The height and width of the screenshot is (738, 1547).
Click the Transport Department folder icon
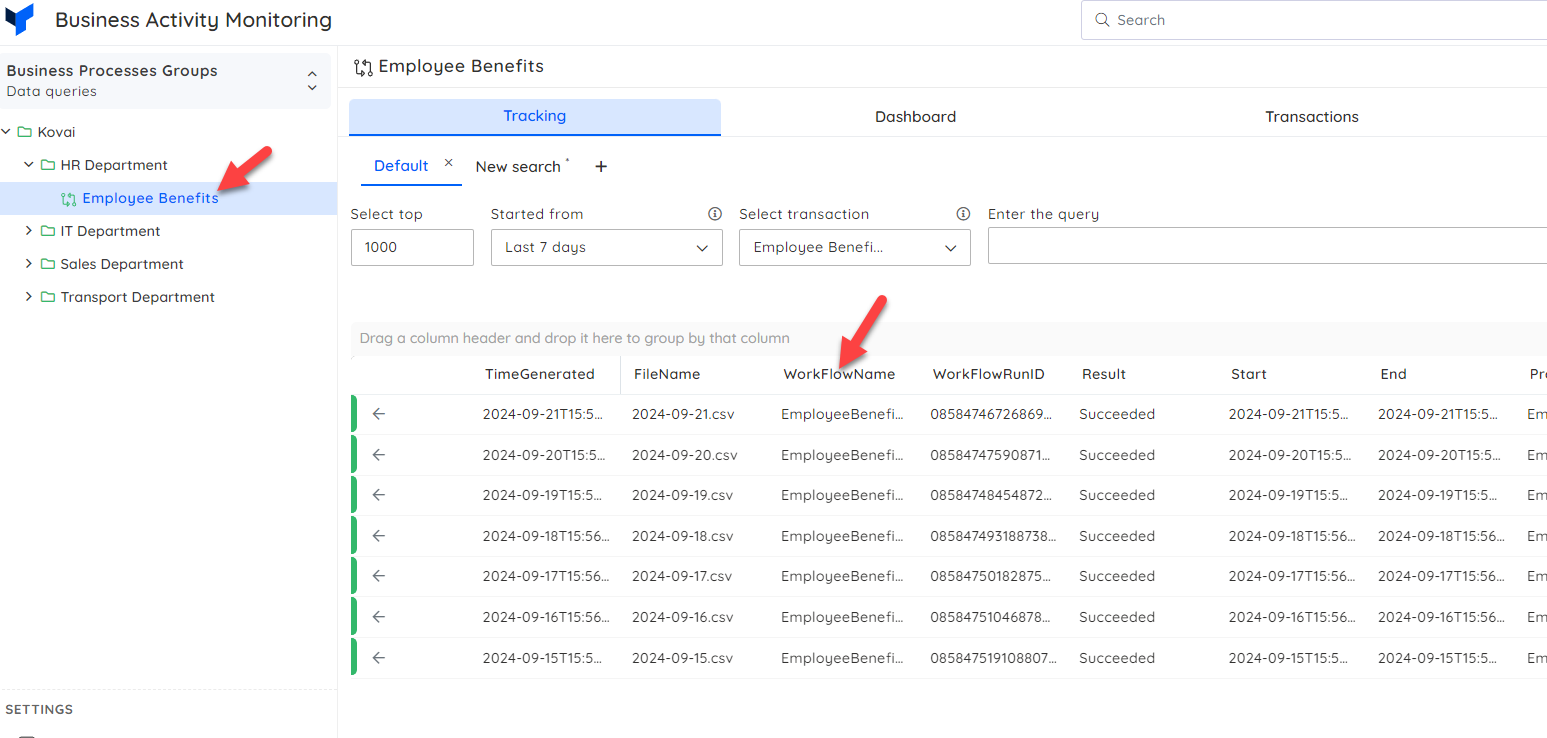tap(47, 297)
